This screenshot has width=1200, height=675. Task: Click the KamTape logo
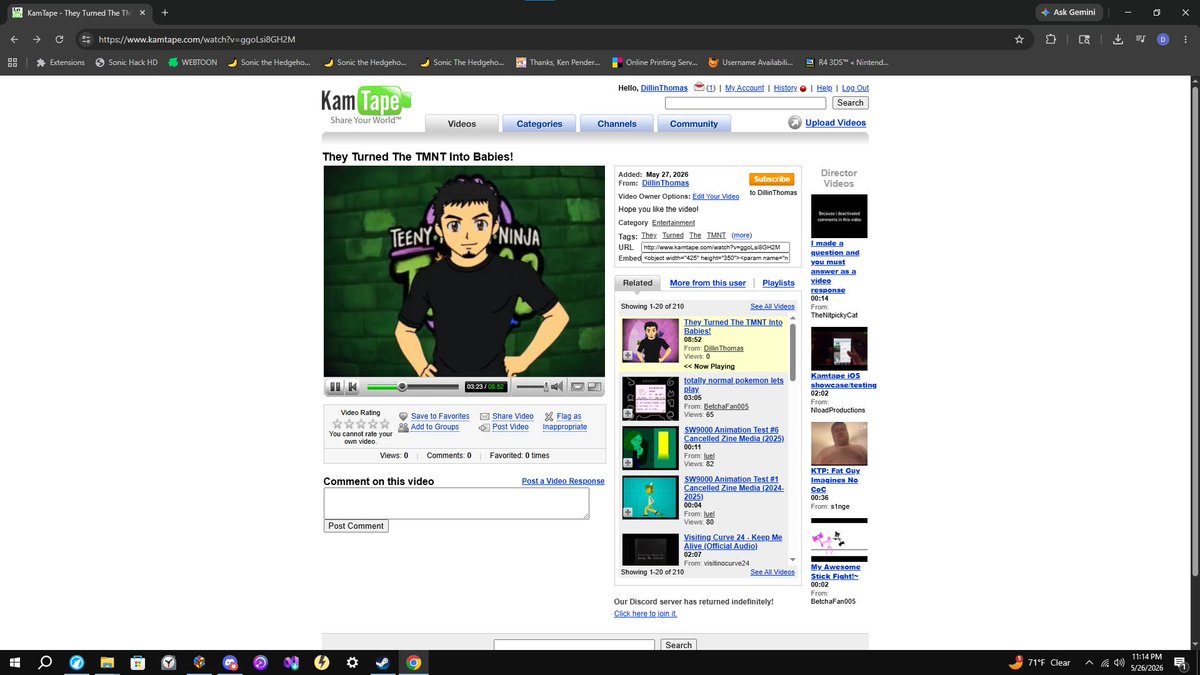click(x=366, y=106)
